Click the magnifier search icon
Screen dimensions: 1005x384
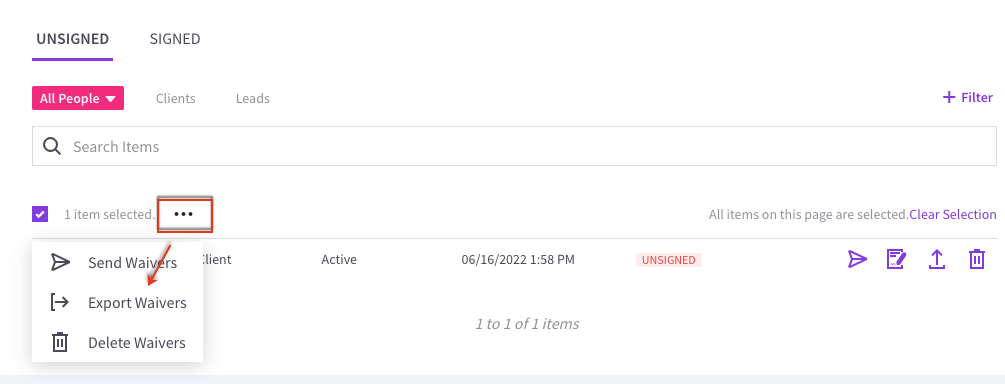(52, 146)
